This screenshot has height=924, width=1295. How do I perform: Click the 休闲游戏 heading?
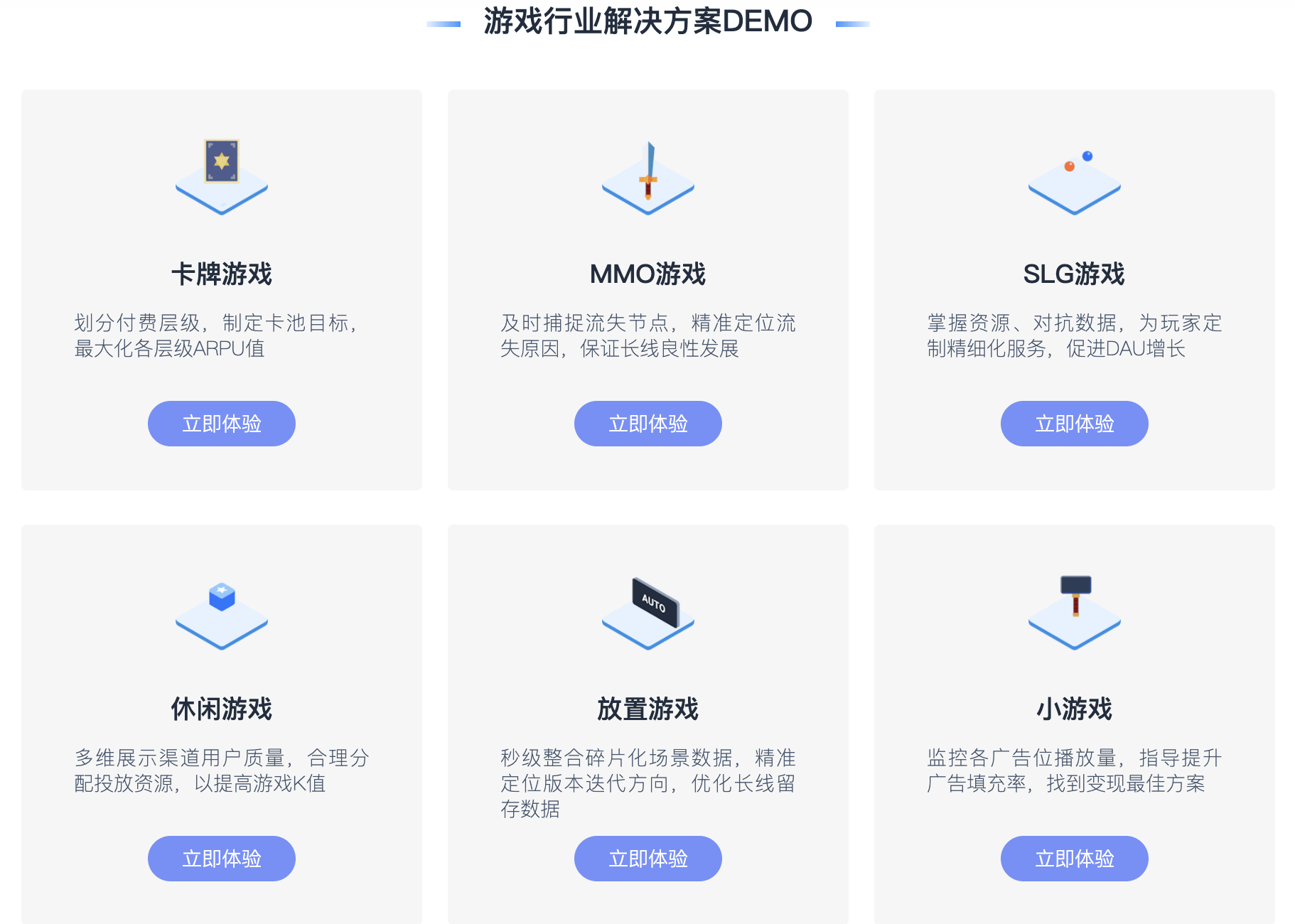click(222, 709)
